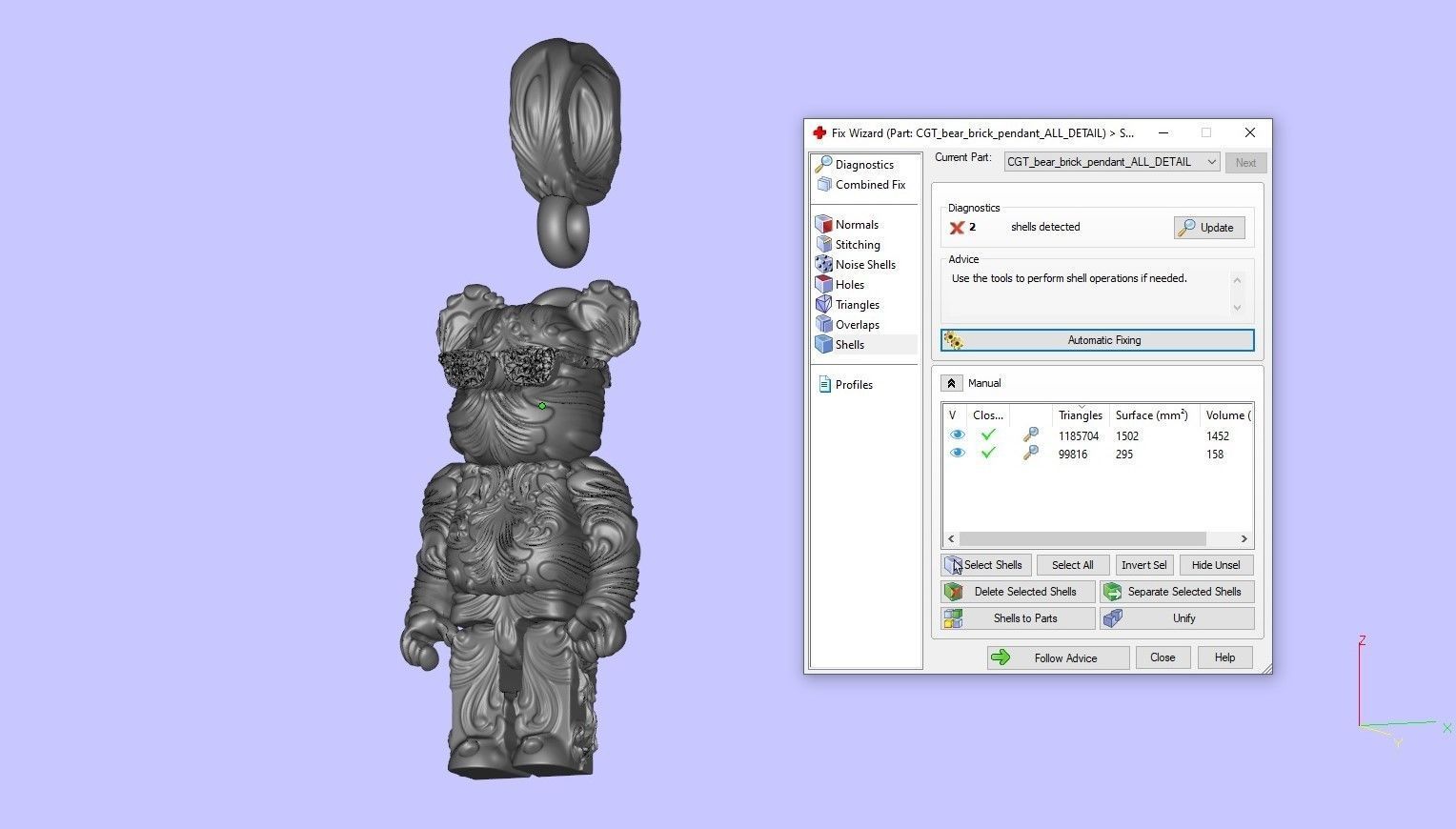1456x829 pixels.
Task: Click the Noise Shells icon
Action: pyautogui.click(x=824, y=265)
